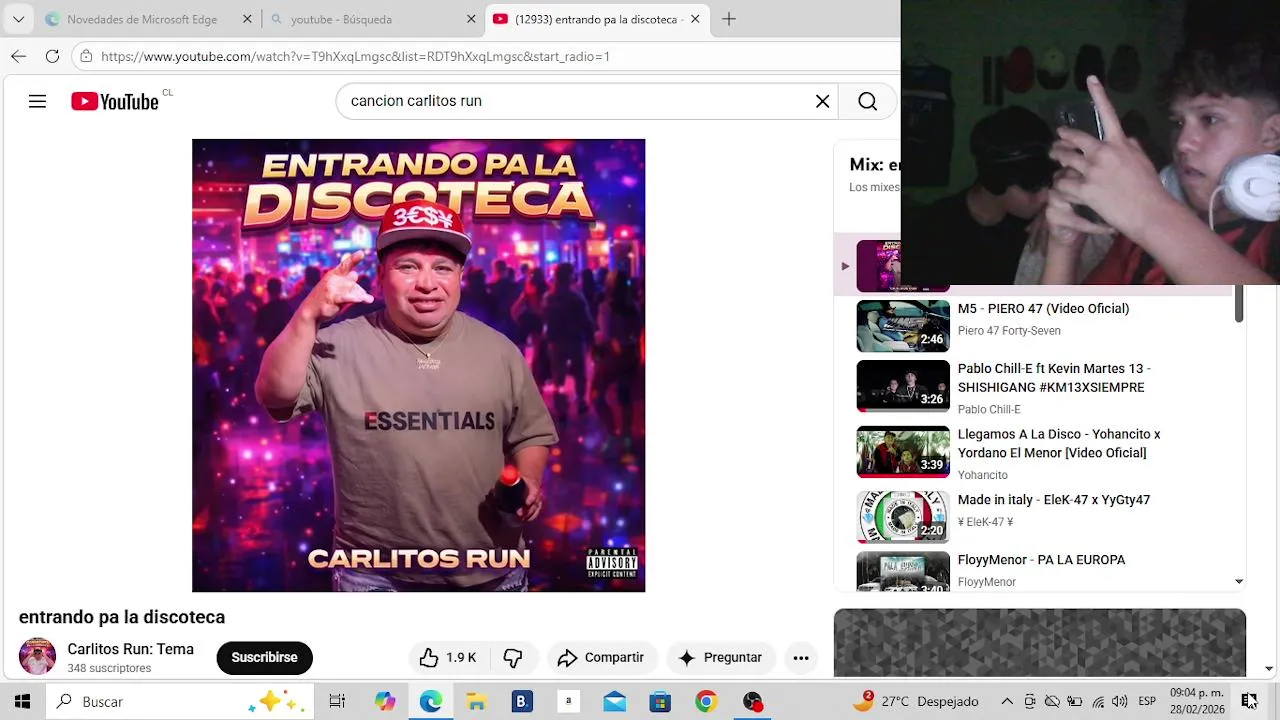Open File Explorer from the taskbar
This screenshot has width=1280, height=720.
(476, 702)
